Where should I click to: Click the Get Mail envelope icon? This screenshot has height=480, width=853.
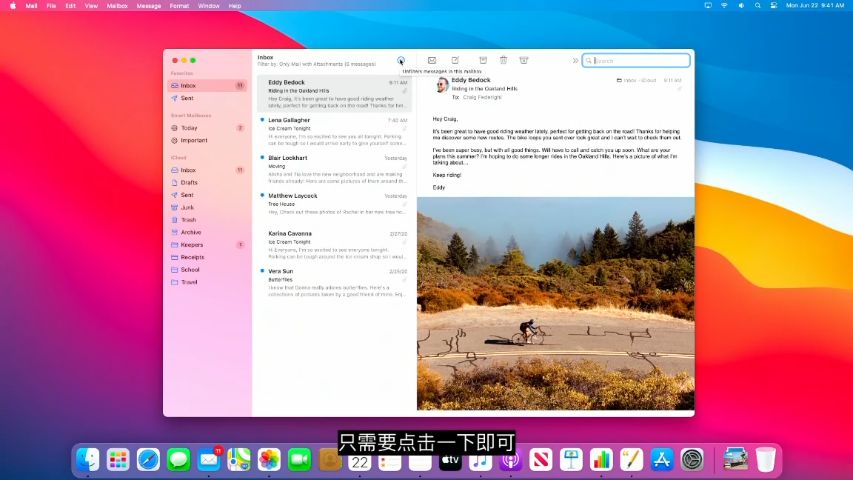[432, 61]
